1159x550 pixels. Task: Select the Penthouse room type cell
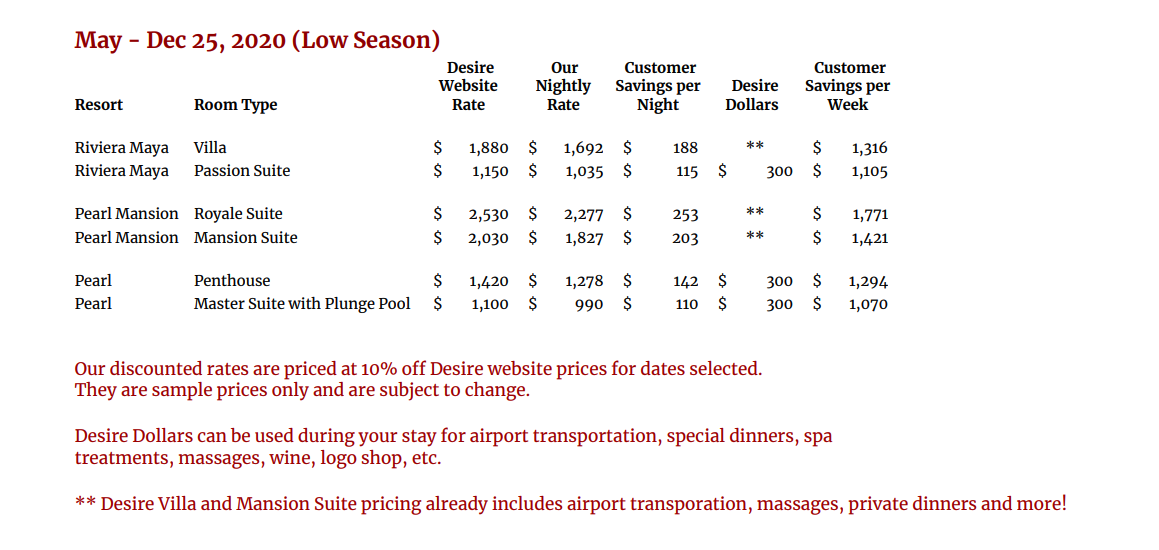coord(232,281)
